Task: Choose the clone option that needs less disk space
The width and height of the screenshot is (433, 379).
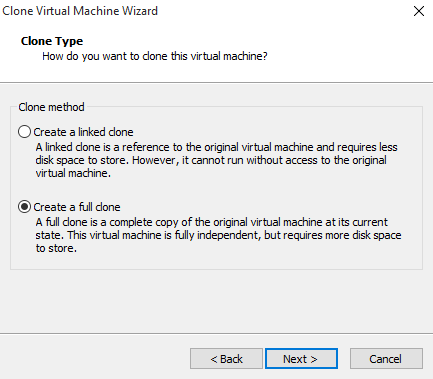Action: (24, 132)
